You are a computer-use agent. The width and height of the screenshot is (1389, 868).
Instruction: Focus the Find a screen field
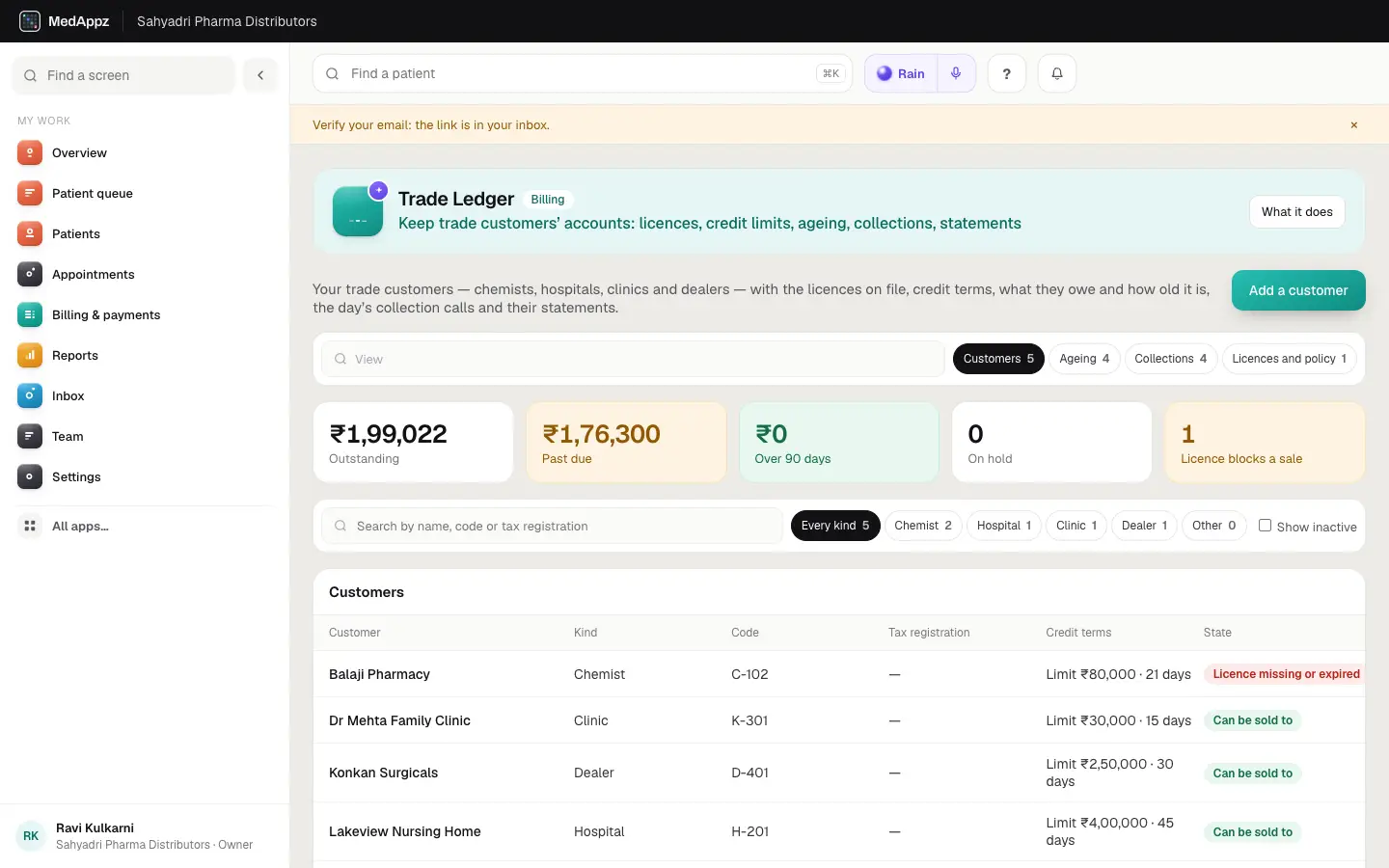tap(123, 75)
